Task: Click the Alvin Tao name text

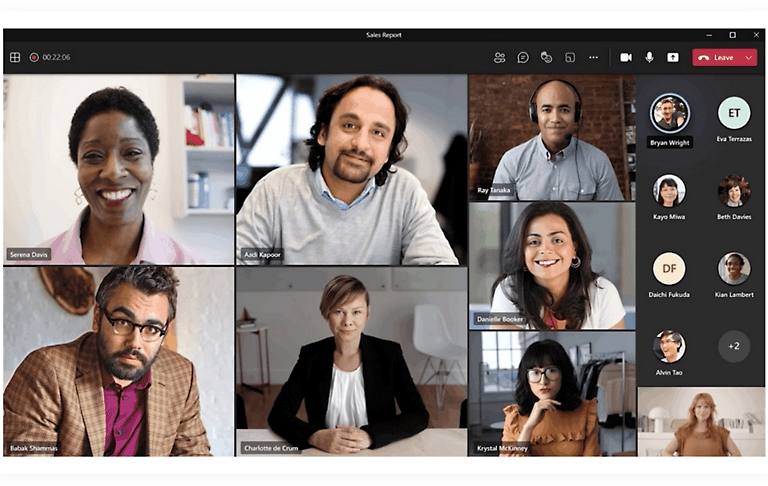Action: point(669,372)
